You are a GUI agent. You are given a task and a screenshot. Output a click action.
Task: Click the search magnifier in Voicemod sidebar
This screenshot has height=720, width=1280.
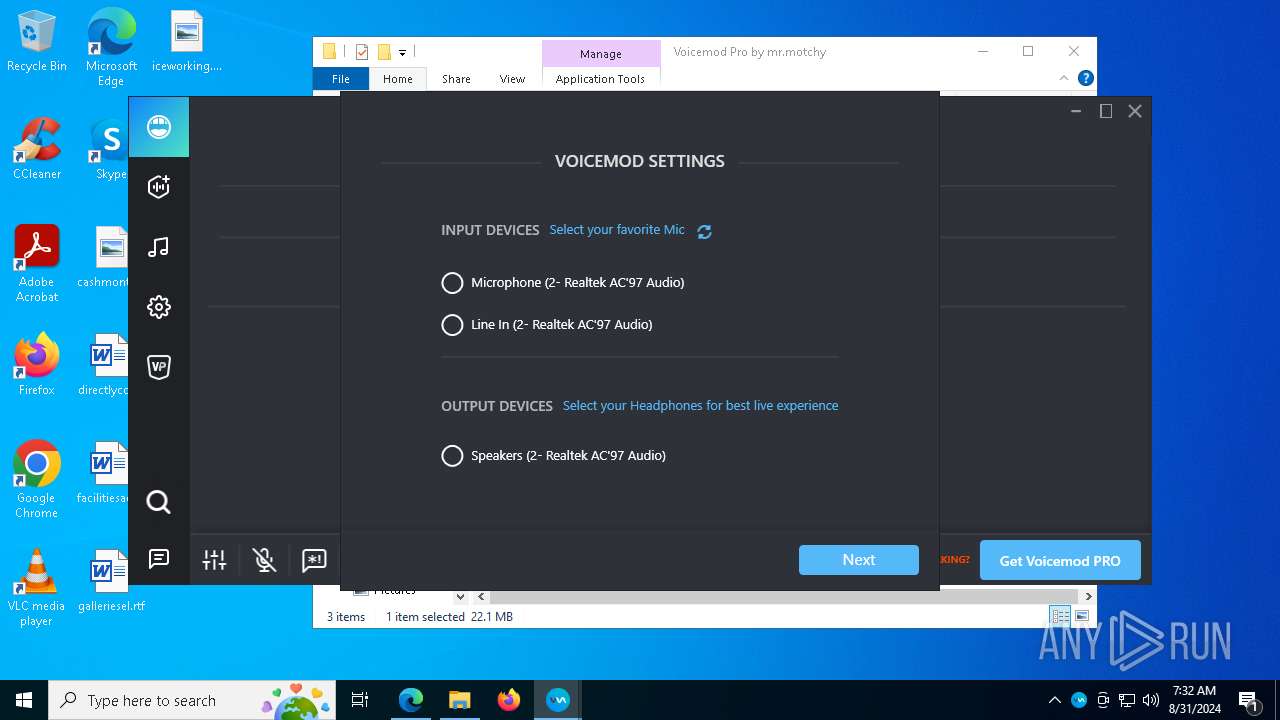tap(159, 502)
